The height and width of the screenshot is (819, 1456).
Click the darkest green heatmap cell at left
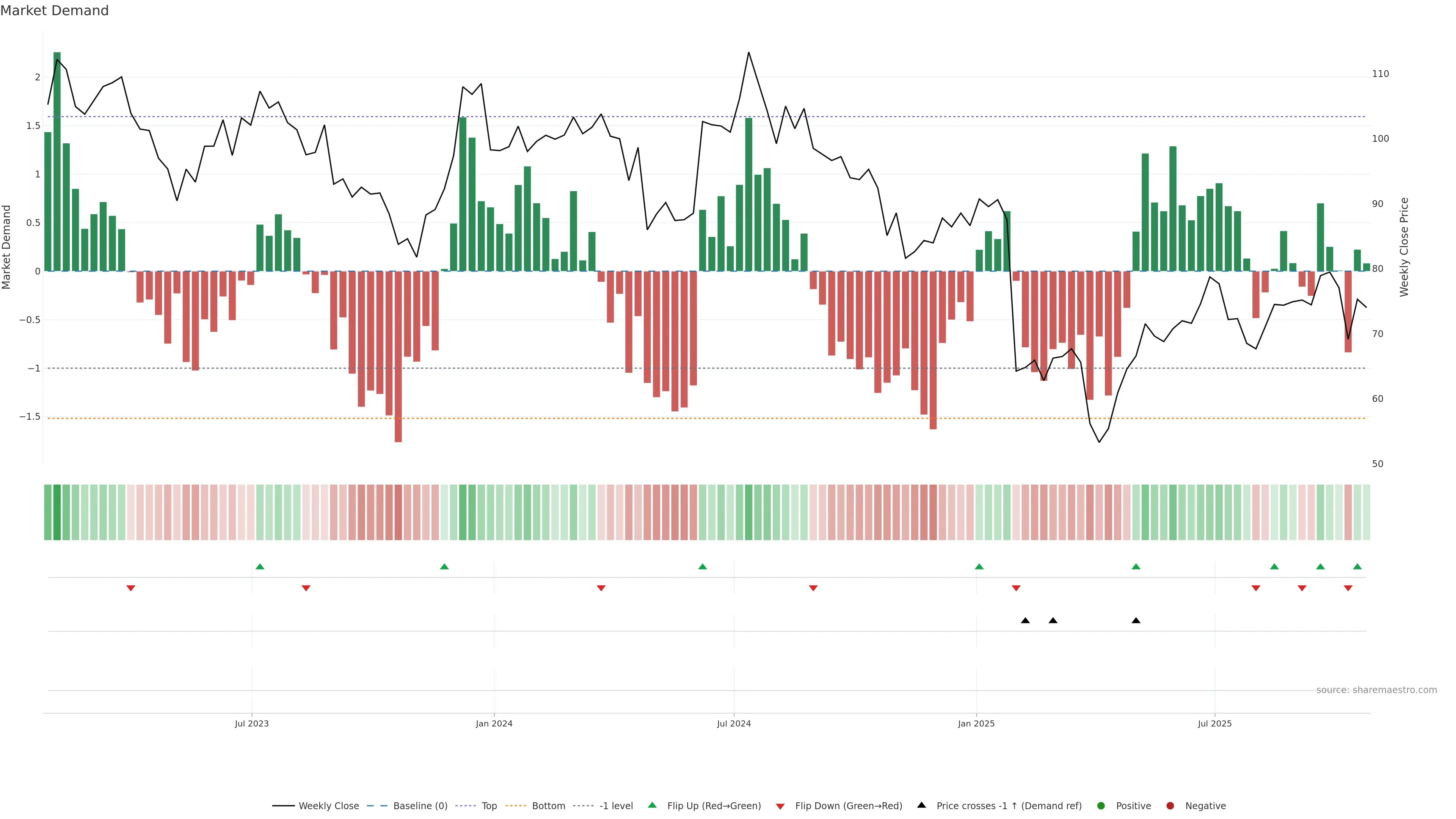57,512
